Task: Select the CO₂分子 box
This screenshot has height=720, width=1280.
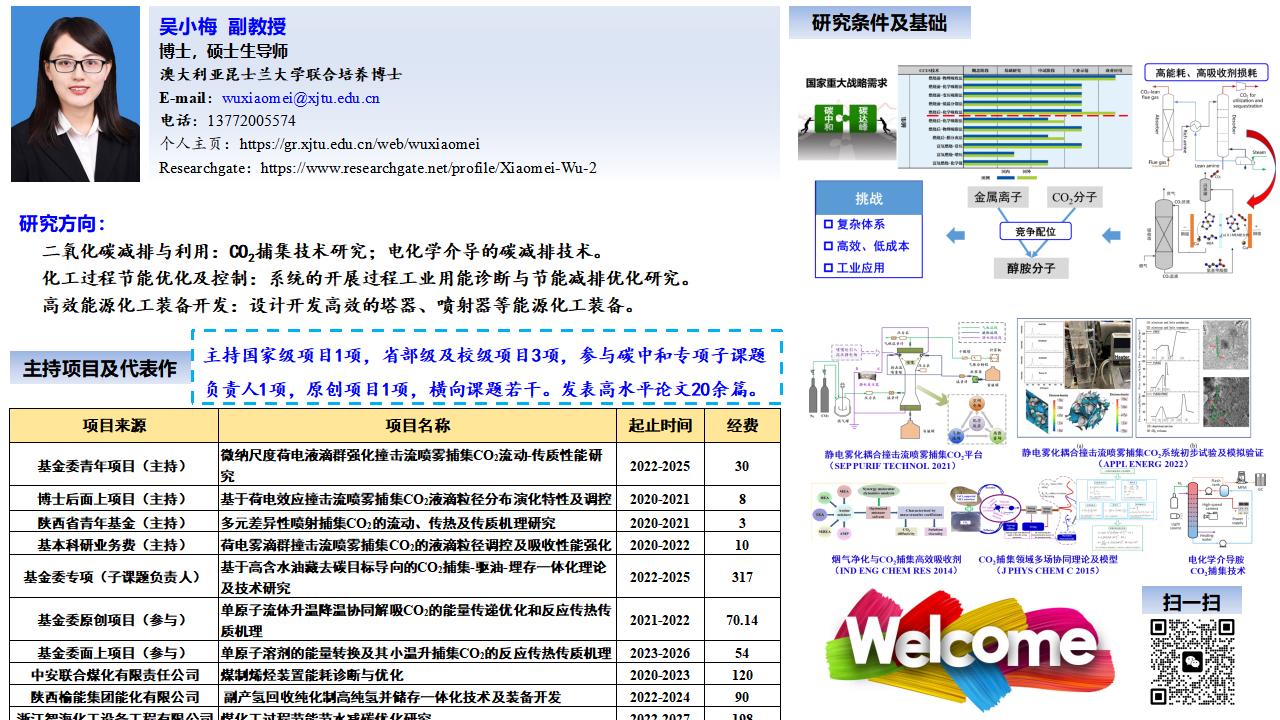Action: click(1074, 198)
